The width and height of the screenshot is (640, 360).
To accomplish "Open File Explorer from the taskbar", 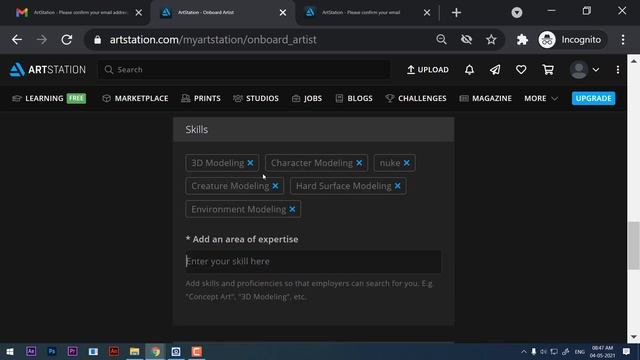I will (x=135, y=351).
